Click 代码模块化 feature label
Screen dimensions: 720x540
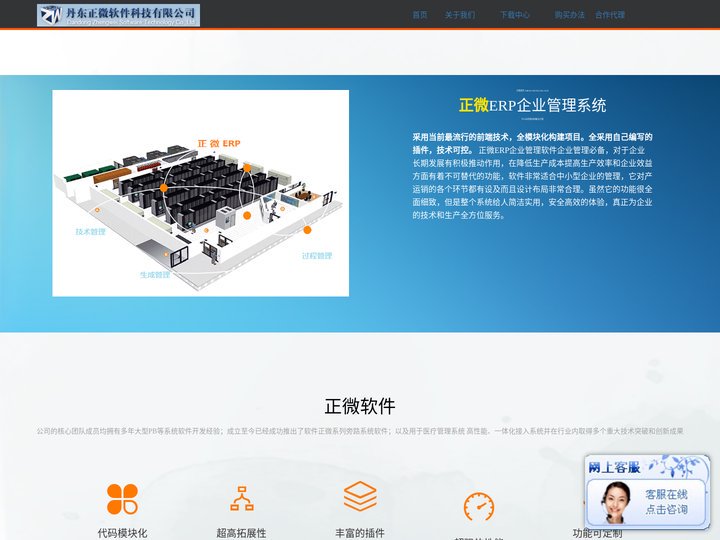[x=122, y=533]
